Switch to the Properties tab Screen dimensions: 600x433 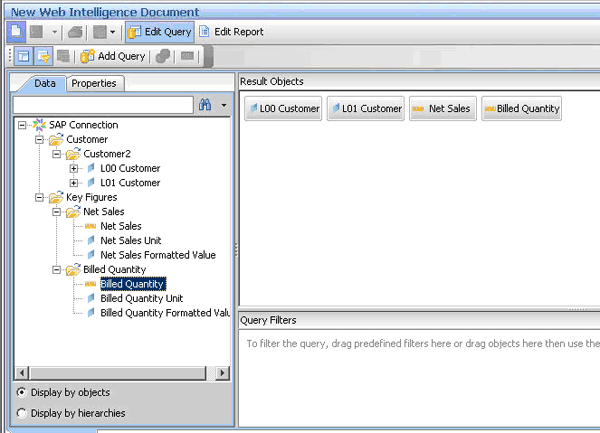[93, 83]
